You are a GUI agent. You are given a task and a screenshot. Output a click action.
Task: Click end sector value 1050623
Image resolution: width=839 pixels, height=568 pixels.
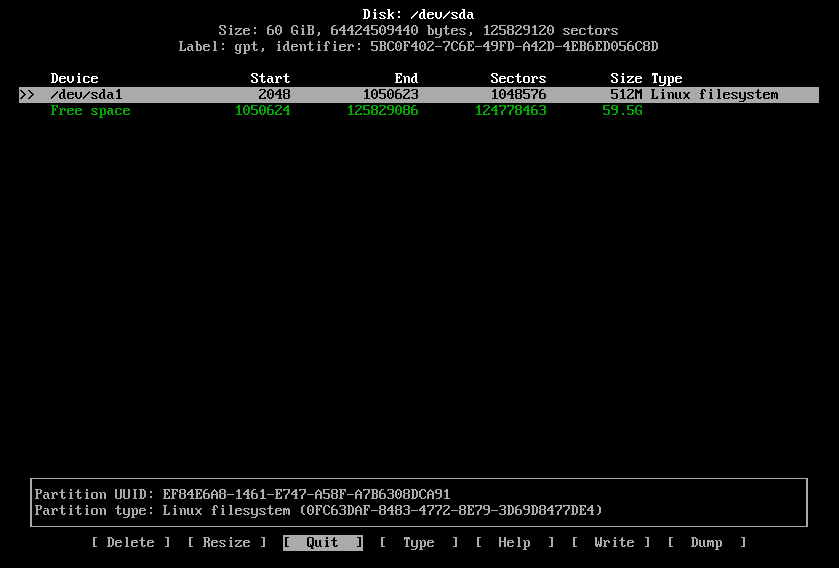pyautogui.click(x=391, y=95)
